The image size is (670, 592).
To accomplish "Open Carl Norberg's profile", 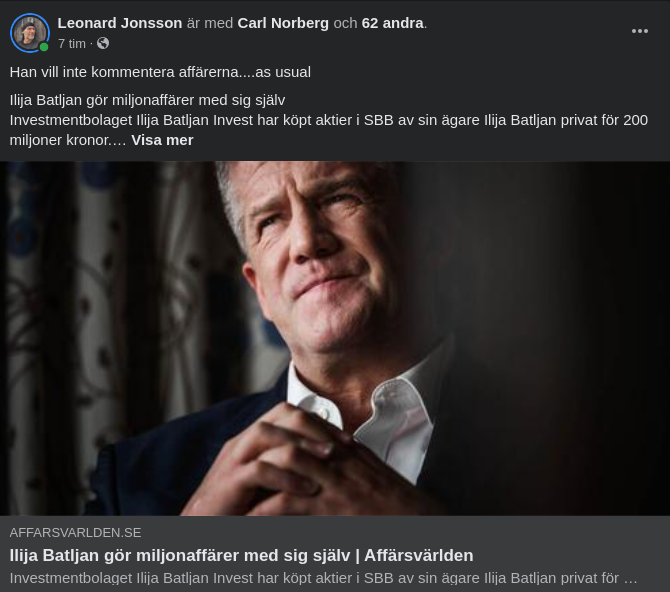I will (x=283, y=23).
